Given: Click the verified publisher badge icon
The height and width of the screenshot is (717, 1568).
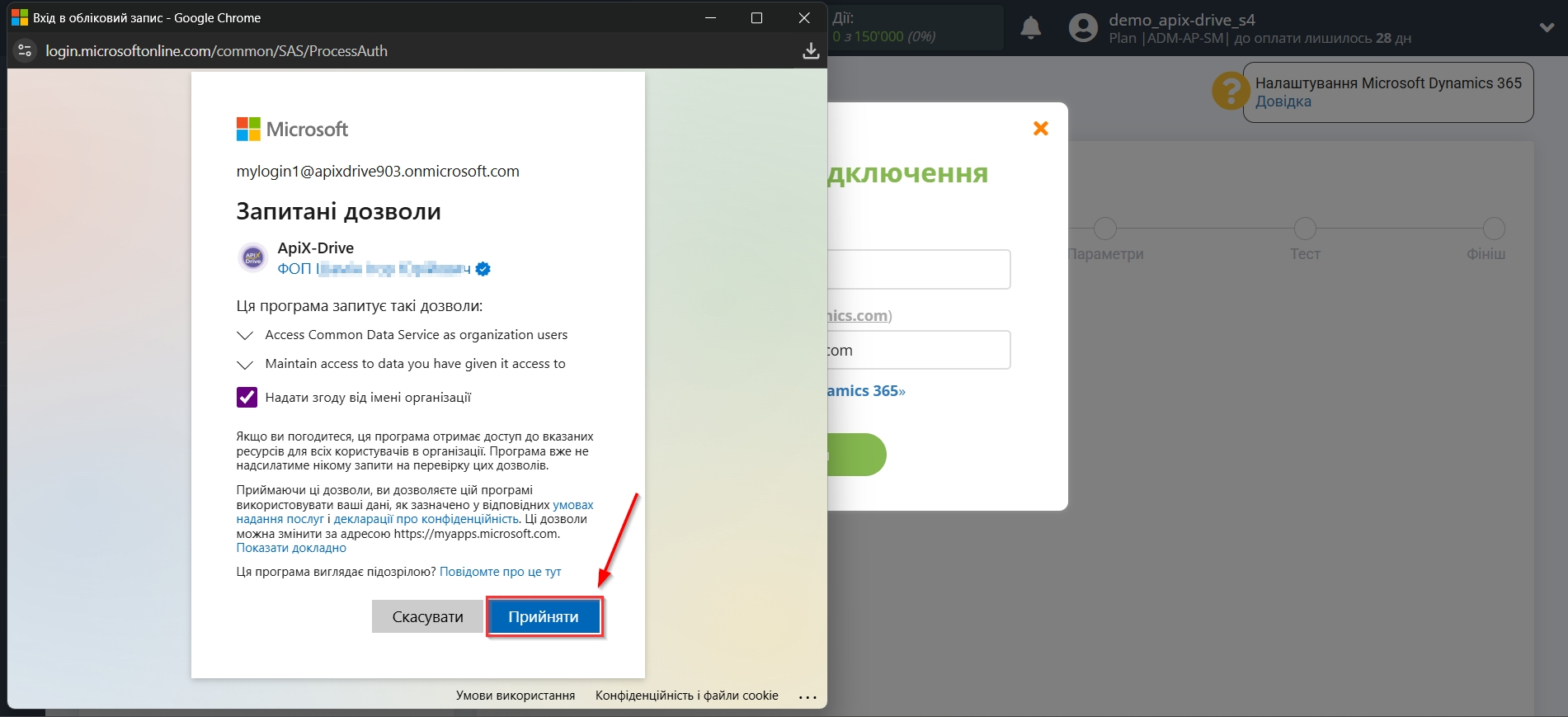Looking at the screenshot, I should (483, 269).
